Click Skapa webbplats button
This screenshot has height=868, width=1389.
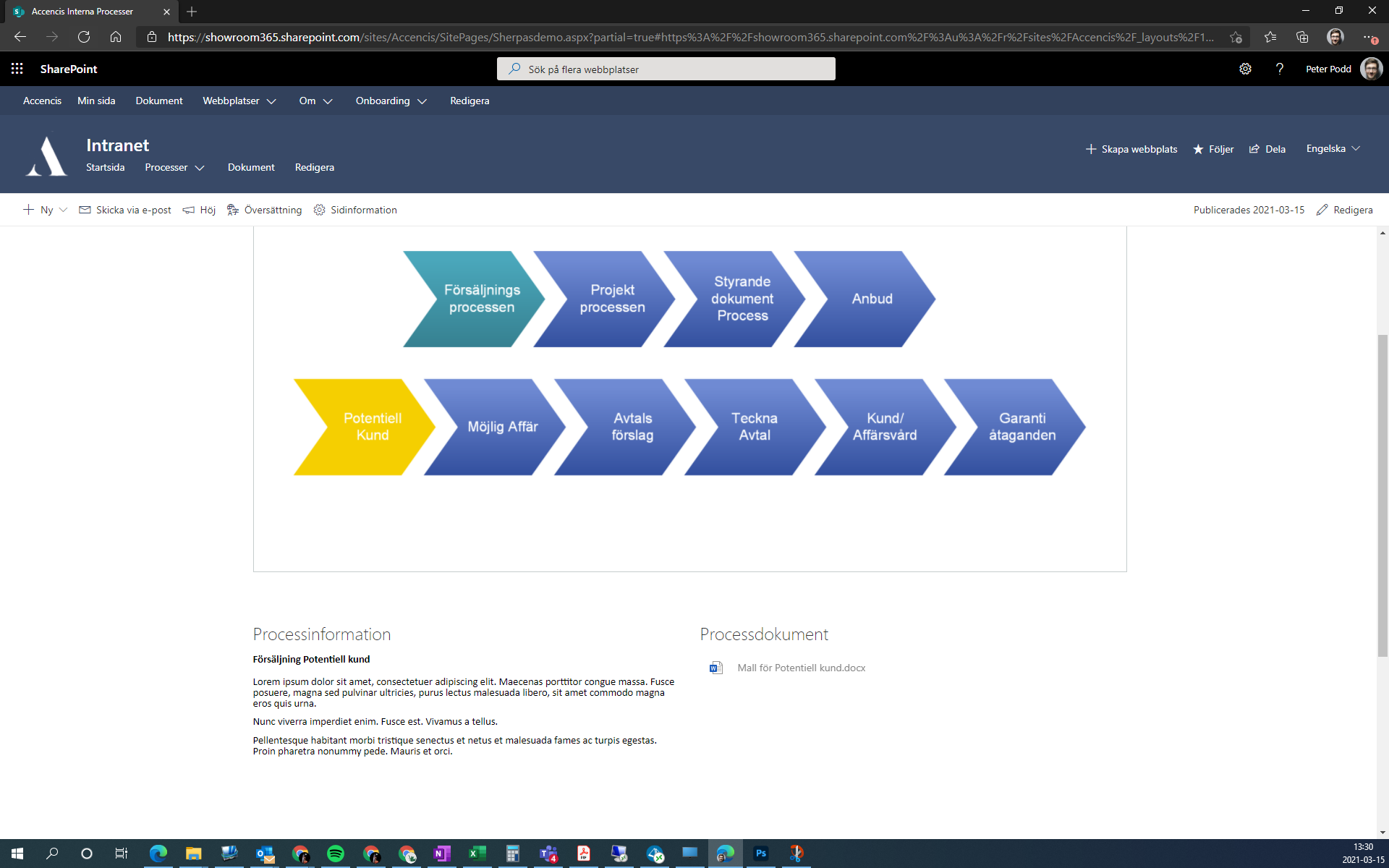[1131, 149]
